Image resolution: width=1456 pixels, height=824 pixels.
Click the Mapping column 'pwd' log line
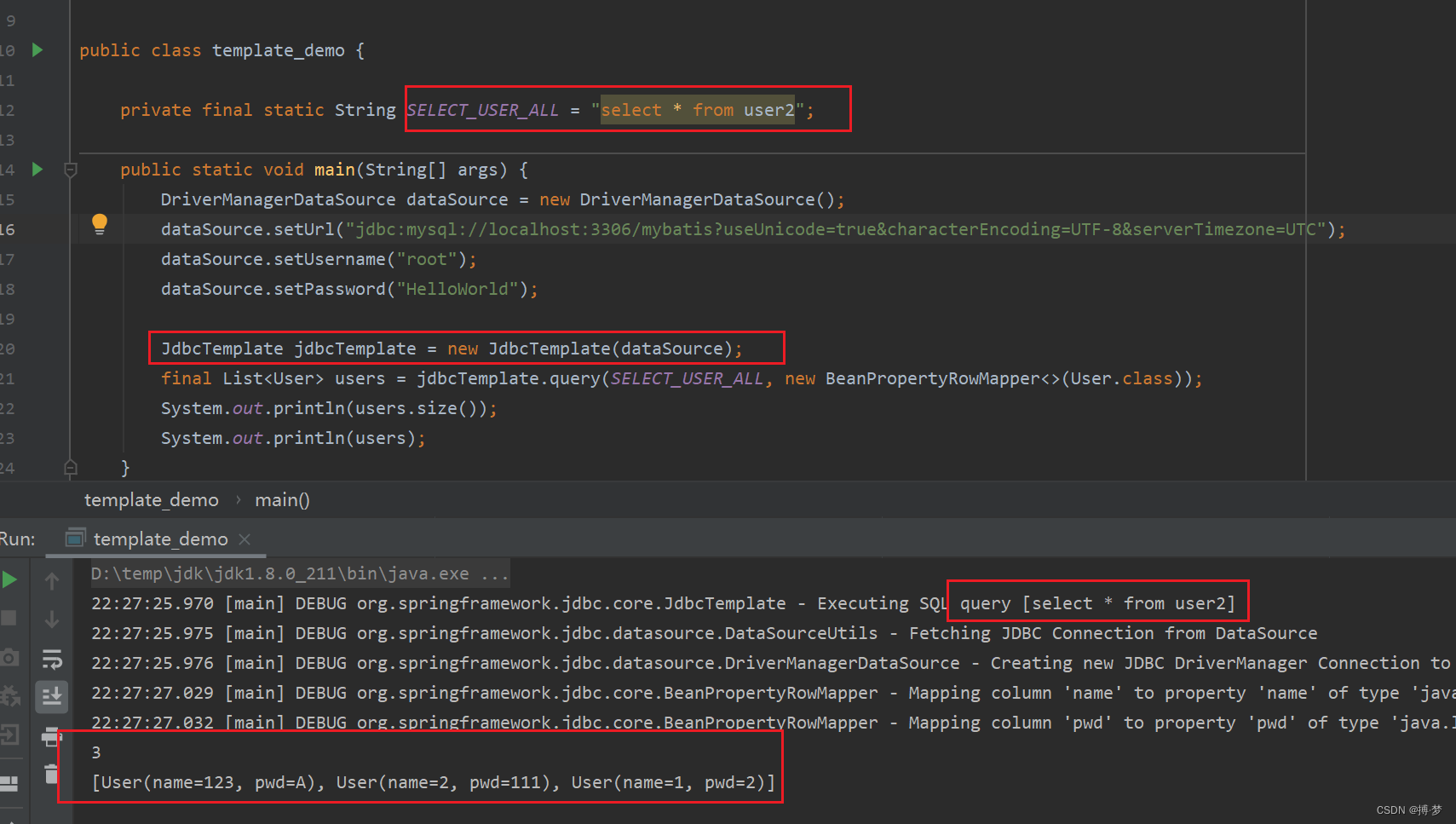pos(774,723)
